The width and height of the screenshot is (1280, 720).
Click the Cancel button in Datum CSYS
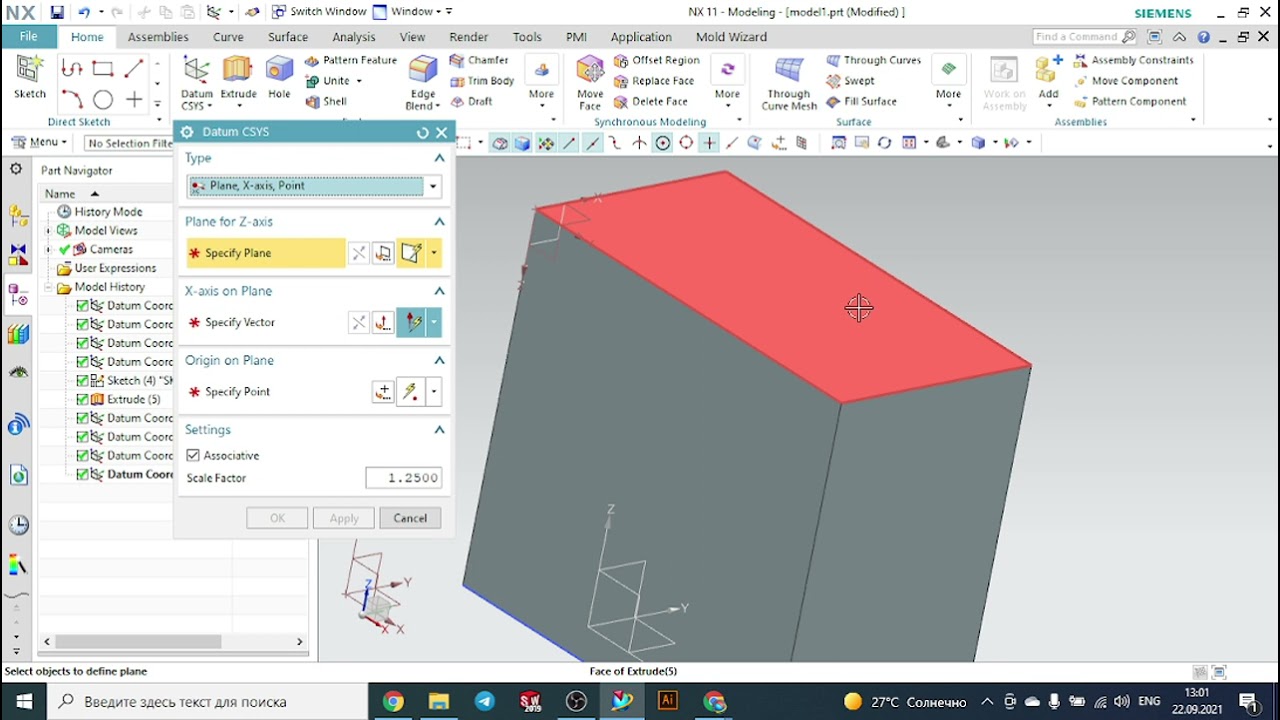(x=410, y=518)
